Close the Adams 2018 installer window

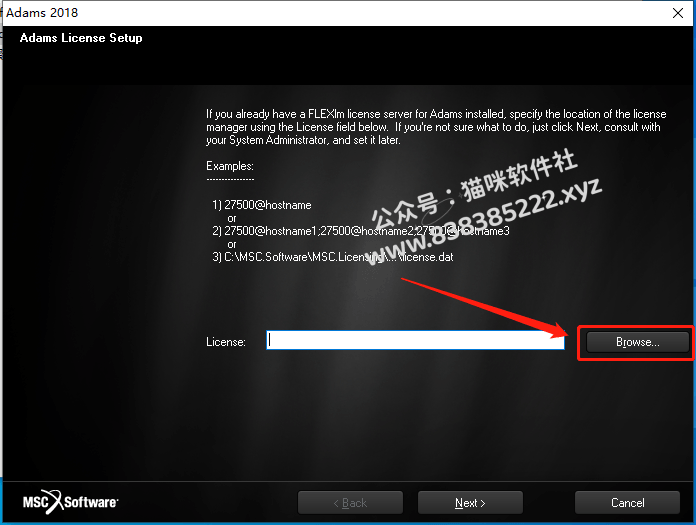click(678, 13)
